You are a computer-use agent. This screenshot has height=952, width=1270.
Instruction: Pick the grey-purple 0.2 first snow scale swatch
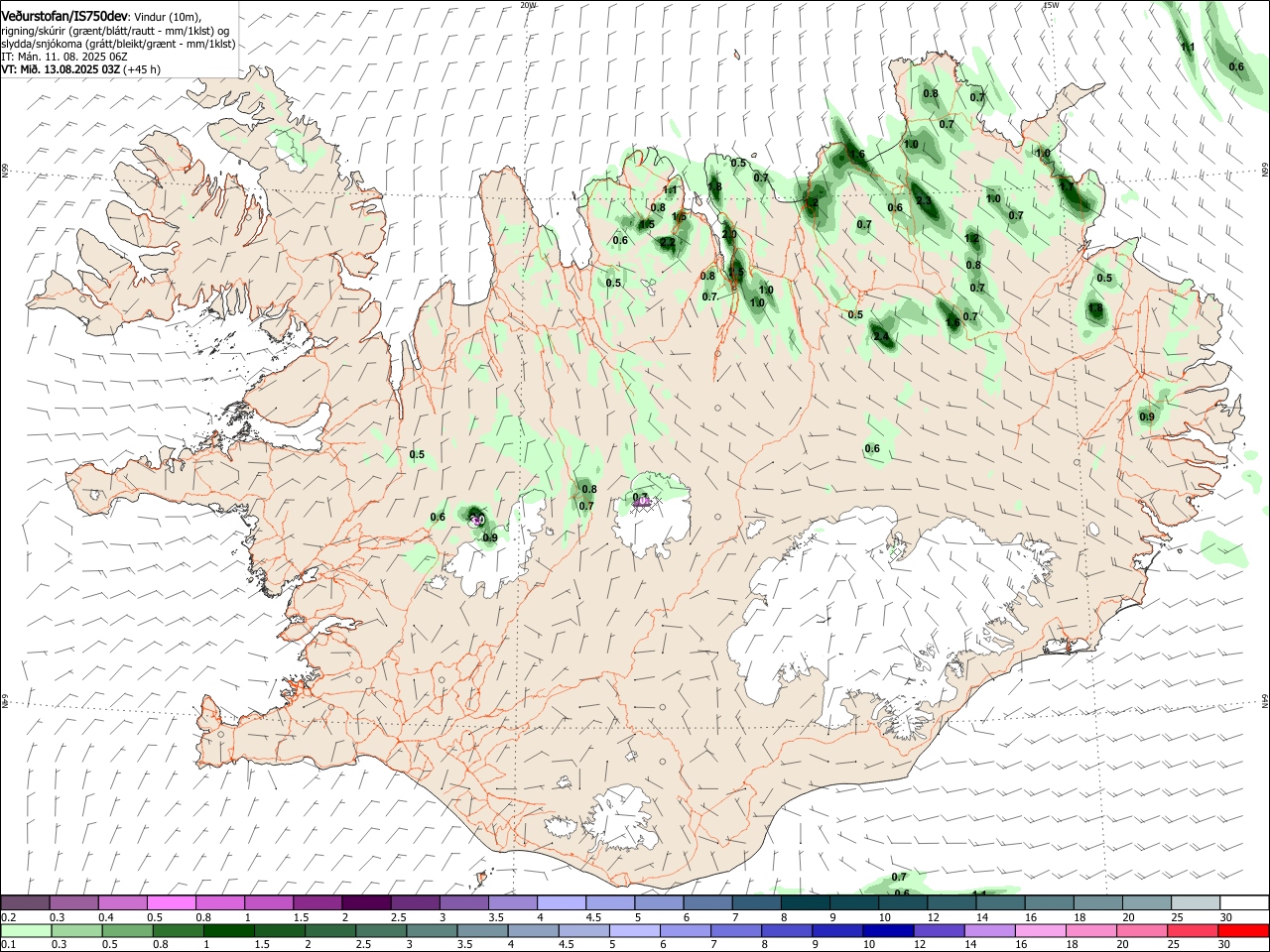25,903
